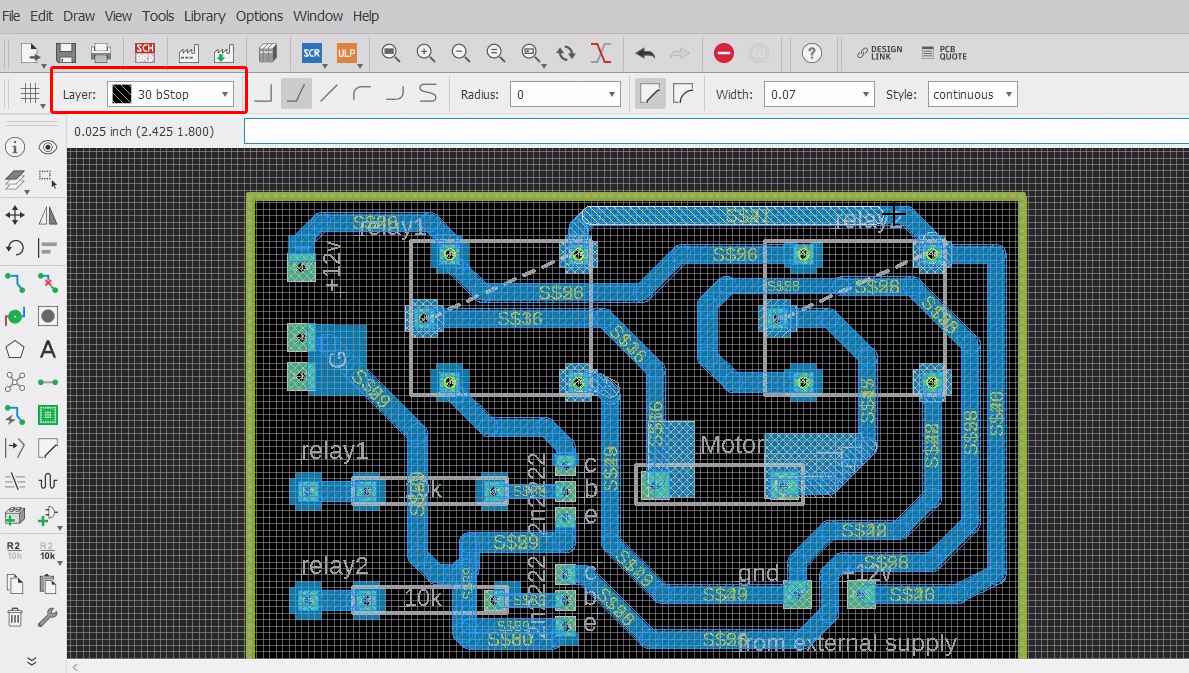Select the Ripup tool with red X
Image resolution: width=1189 pixels, height=673 pixels.
point(48,283)
